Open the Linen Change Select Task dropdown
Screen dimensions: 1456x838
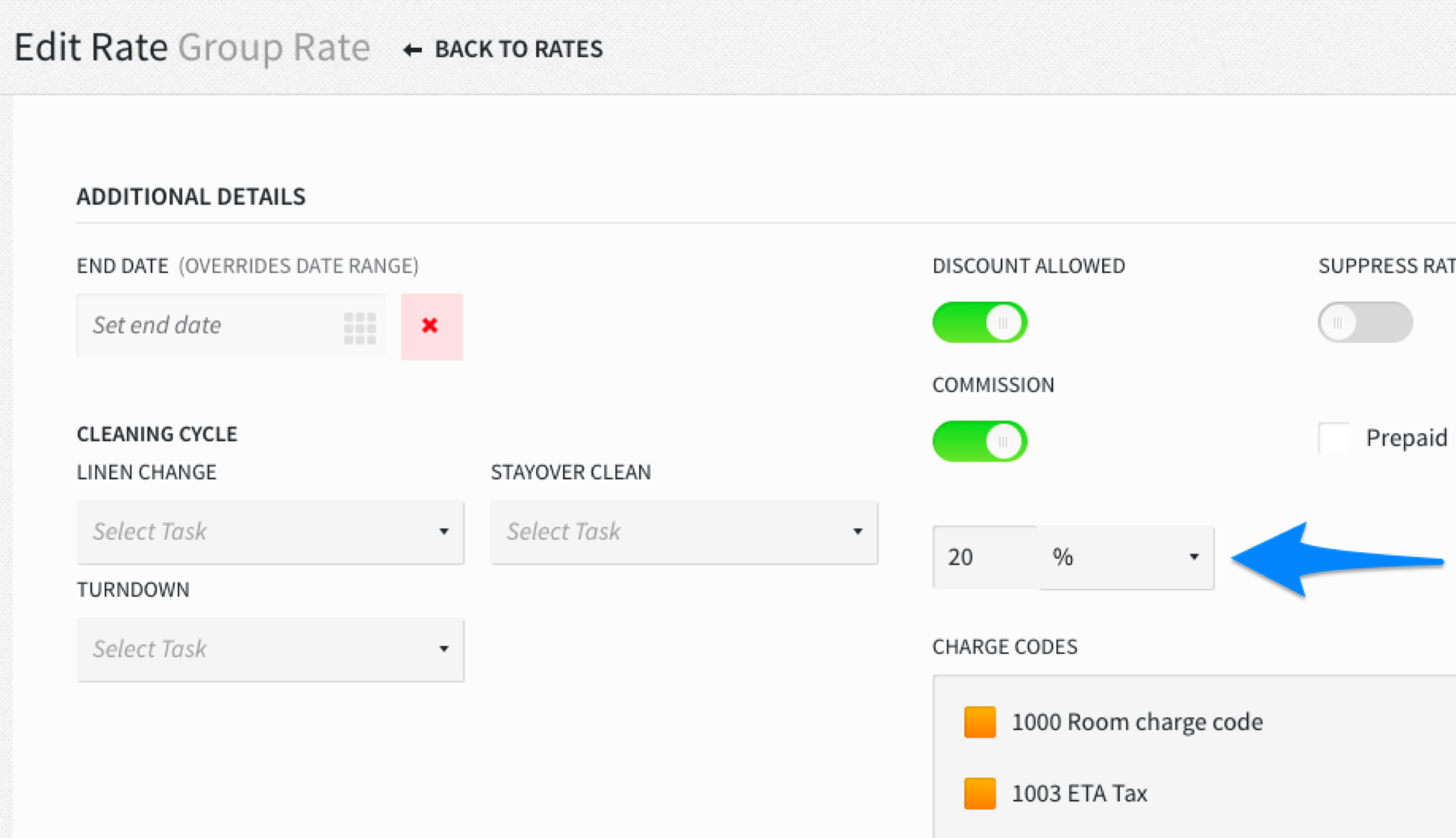(x=270, y=532)
